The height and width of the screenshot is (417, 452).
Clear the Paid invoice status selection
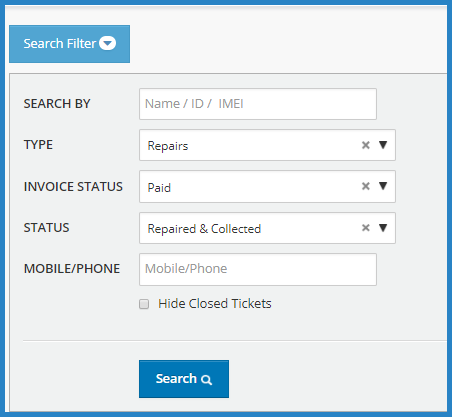tap(366, 186)
